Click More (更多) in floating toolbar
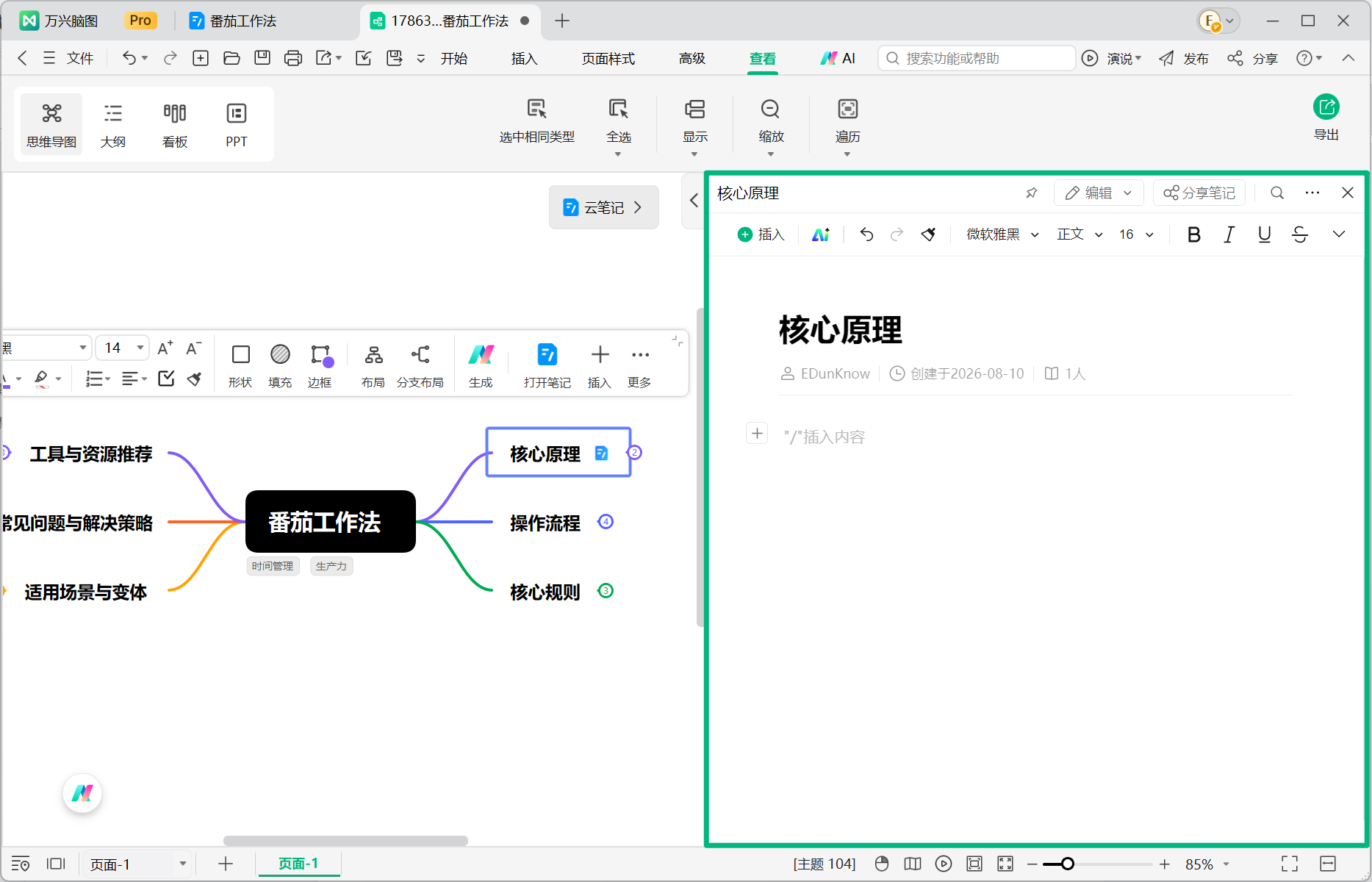 tap(640, 365)
